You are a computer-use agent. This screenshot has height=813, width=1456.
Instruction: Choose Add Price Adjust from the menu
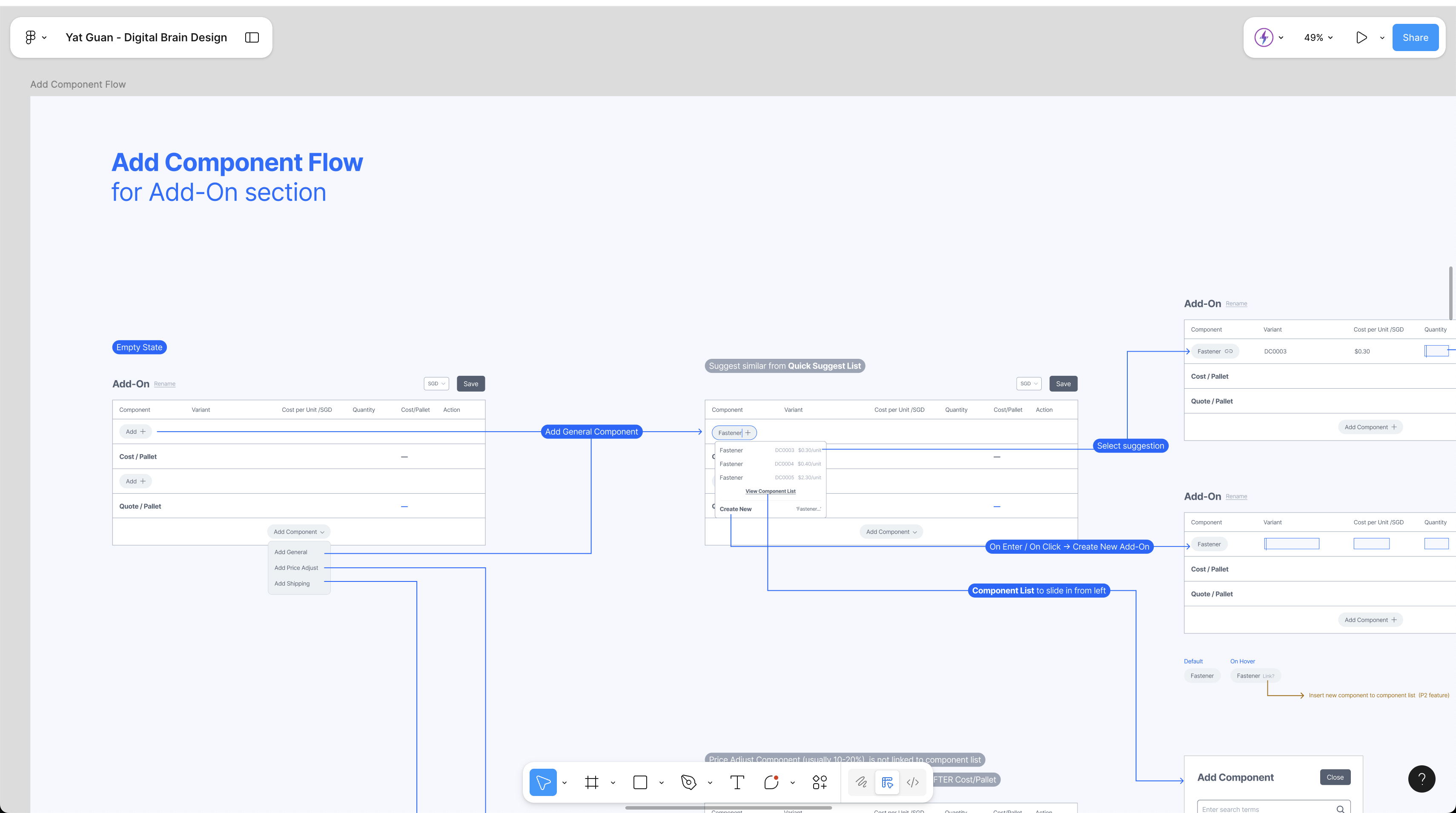295,568
